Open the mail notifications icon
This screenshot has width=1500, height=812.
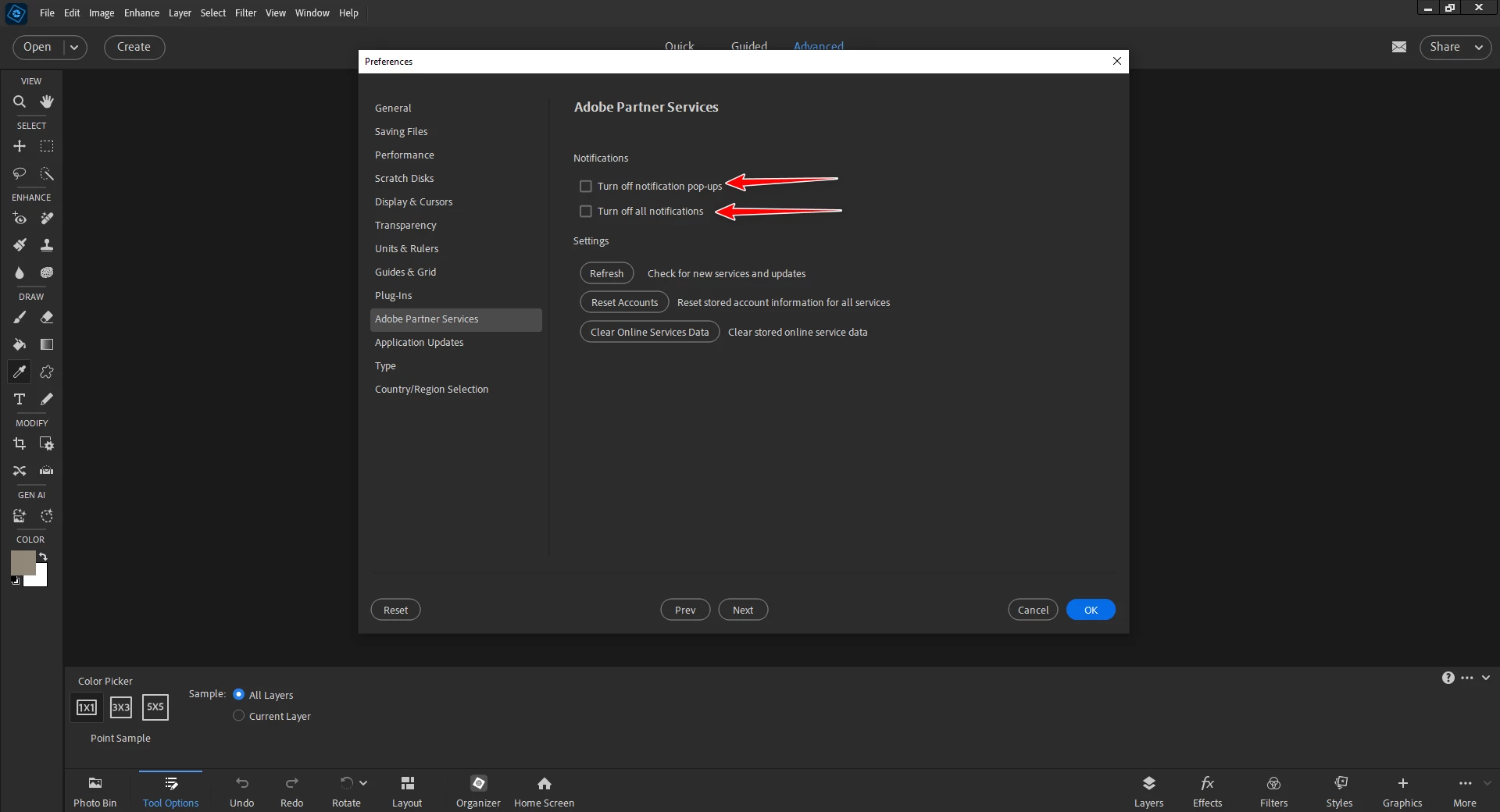tap(1399, 47)
